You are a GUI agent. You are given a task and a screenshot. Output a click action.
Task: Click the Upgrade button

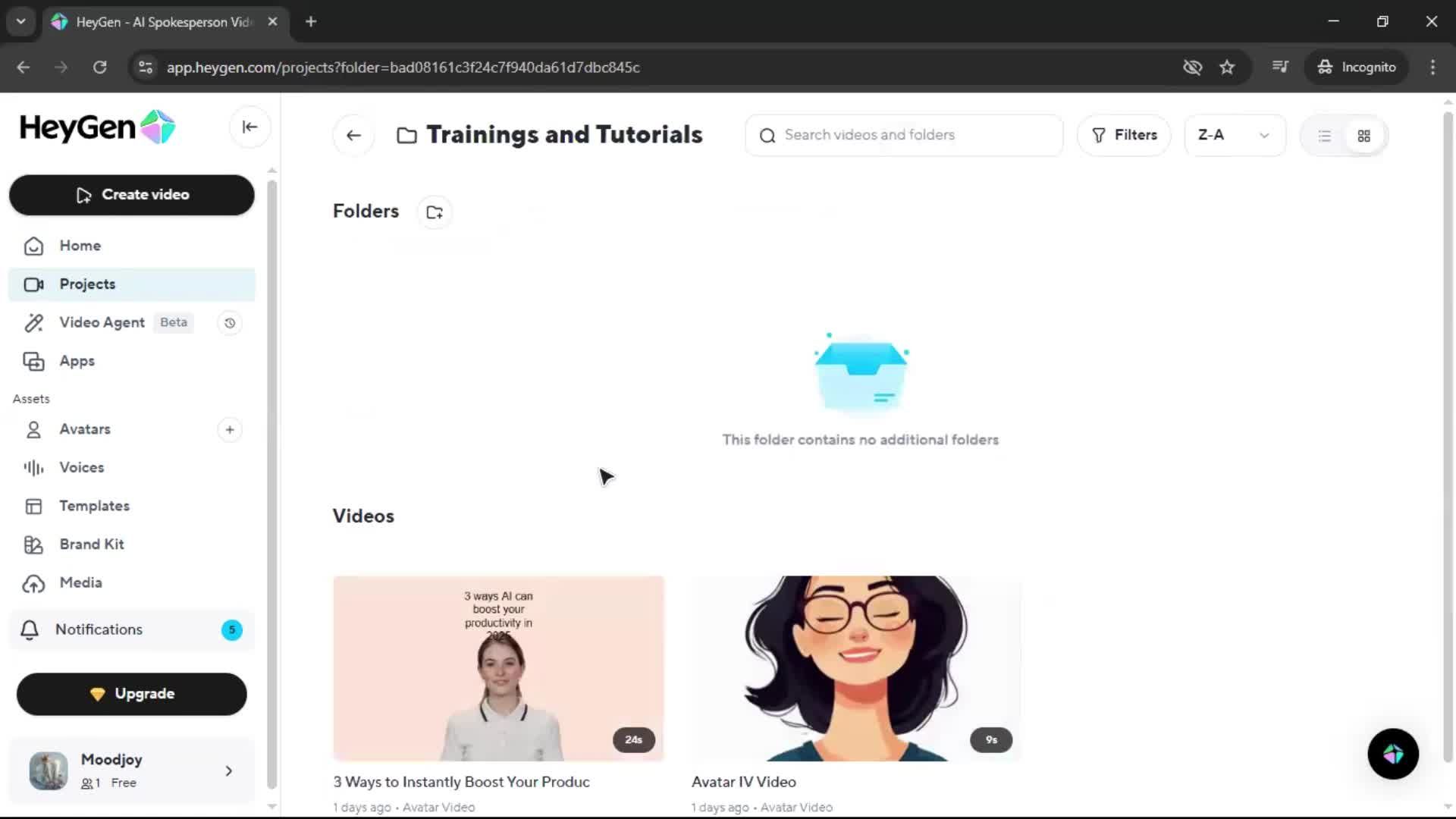pyautogui.click(x=132, y=694)
